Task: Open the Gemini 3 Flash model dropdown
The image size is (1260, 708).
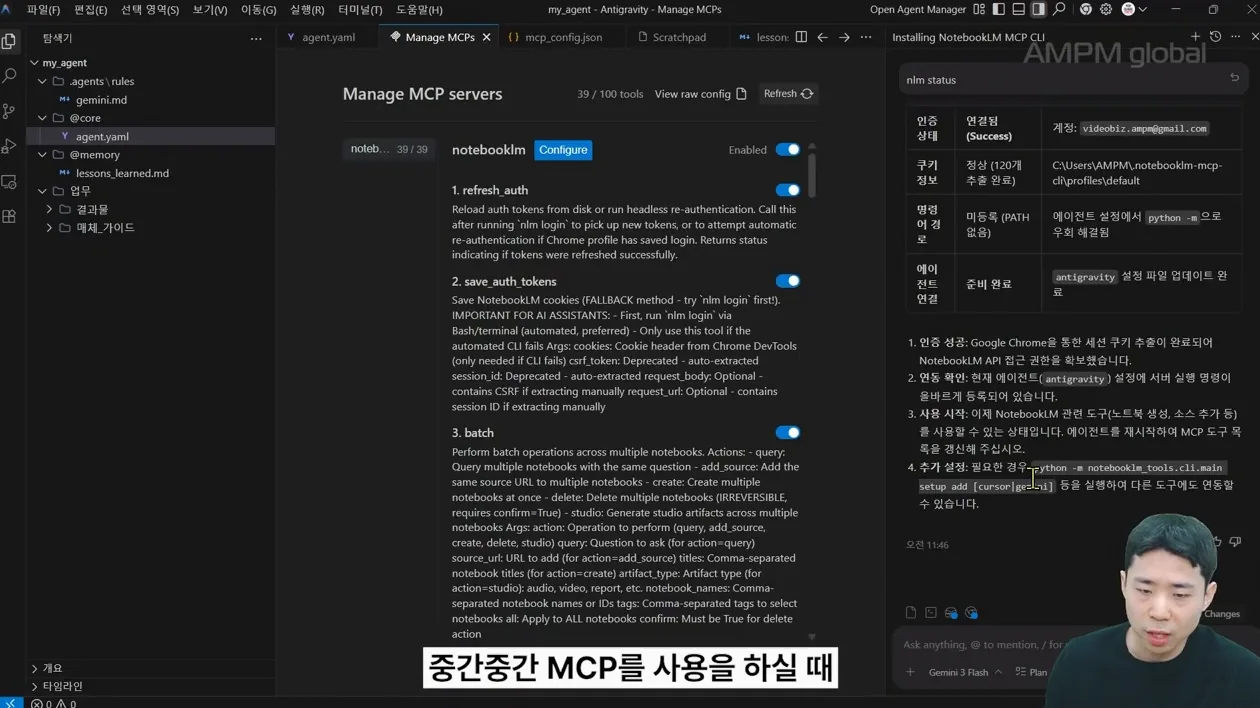Action: pyautogui.click(x=965, y=672)
